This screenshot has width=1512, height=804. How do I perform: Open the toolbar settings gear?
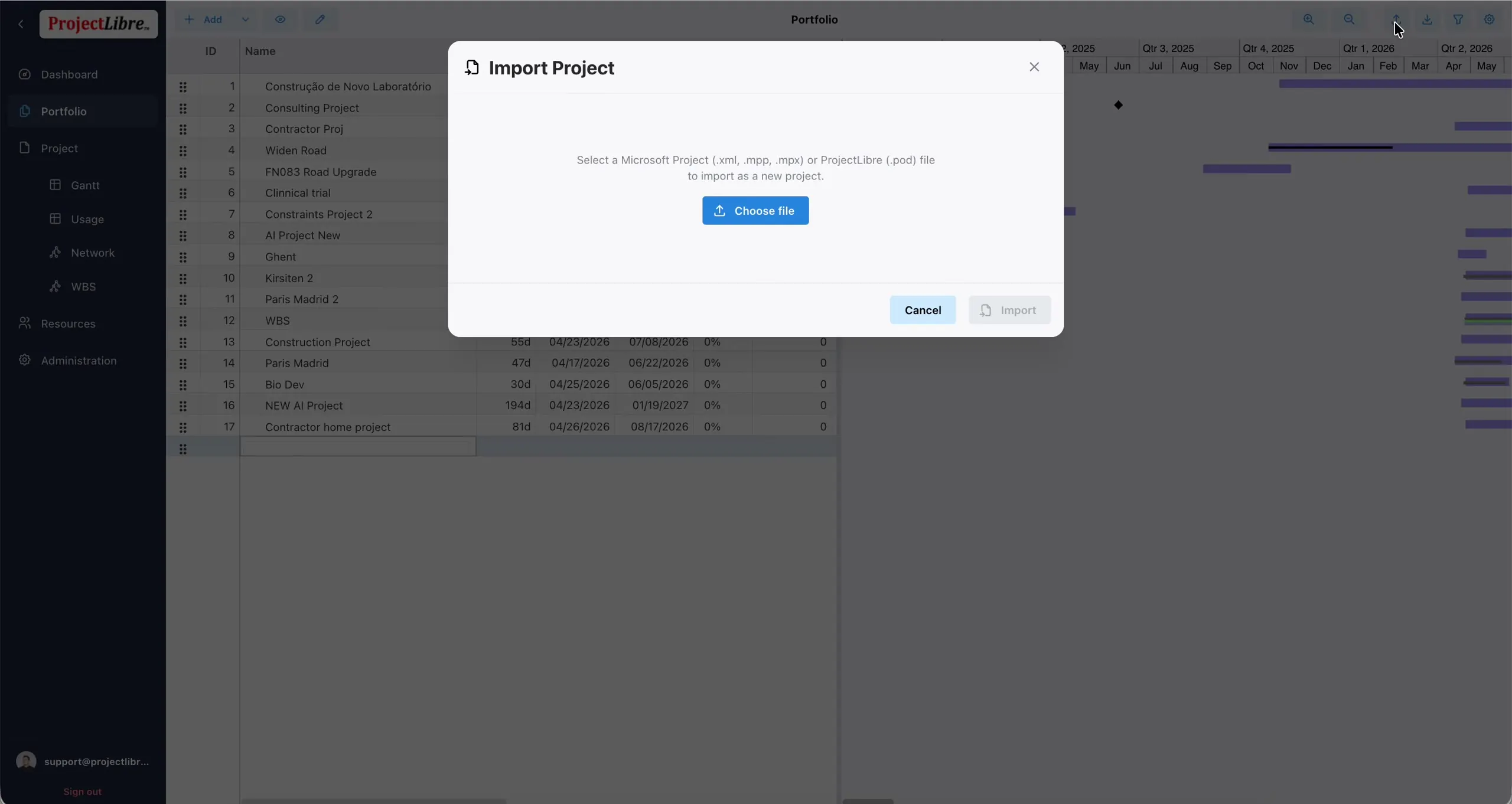[1489, 19]
